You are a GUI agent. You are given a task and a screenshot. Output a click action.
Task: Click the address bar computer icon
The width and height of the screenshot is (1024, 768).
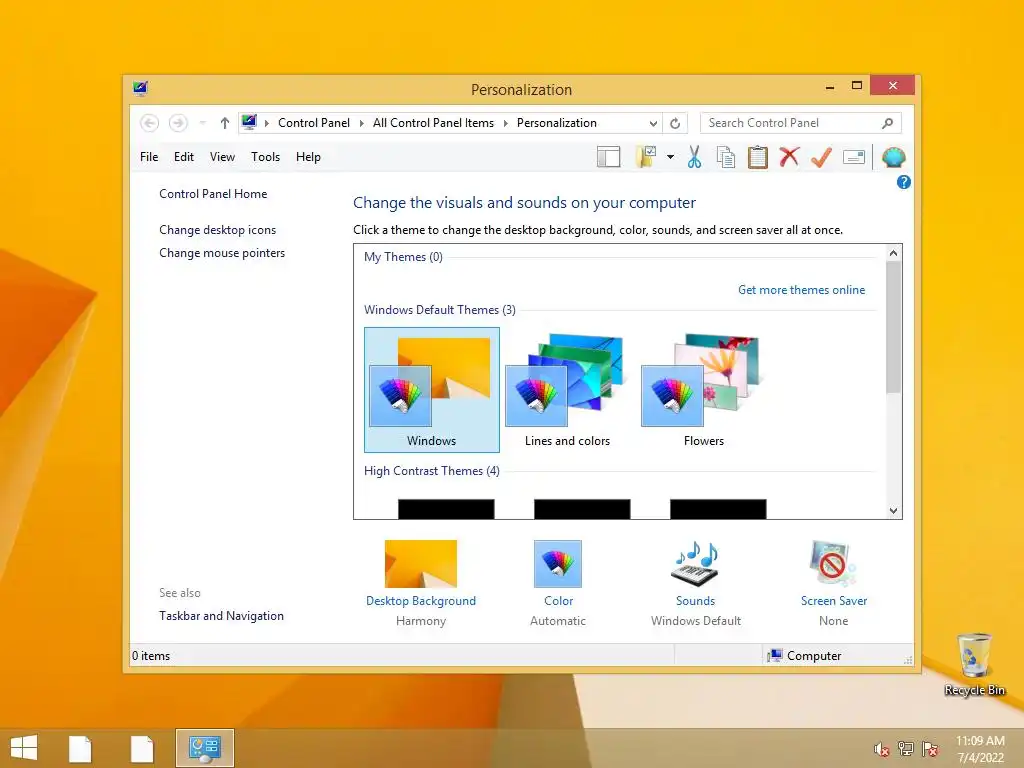tap(249, 122)
